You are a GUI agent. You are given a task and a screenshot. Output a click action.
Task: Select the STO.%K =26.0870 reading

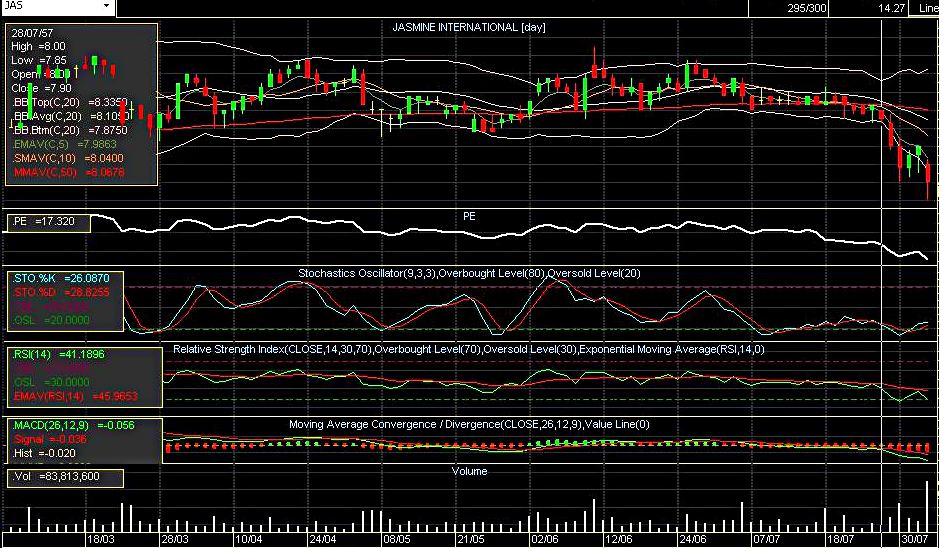(x=62, y=278)
